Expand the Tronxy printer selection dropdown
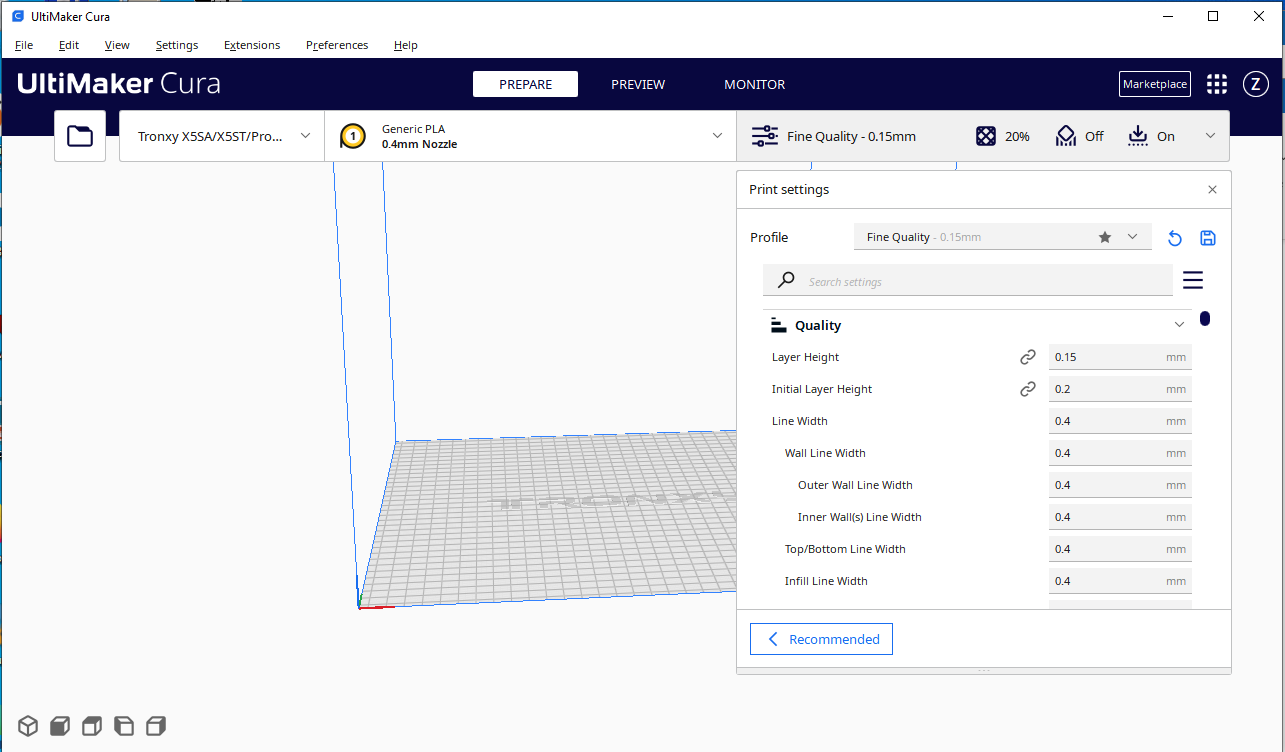1285x752 pixels. (222, 136)
